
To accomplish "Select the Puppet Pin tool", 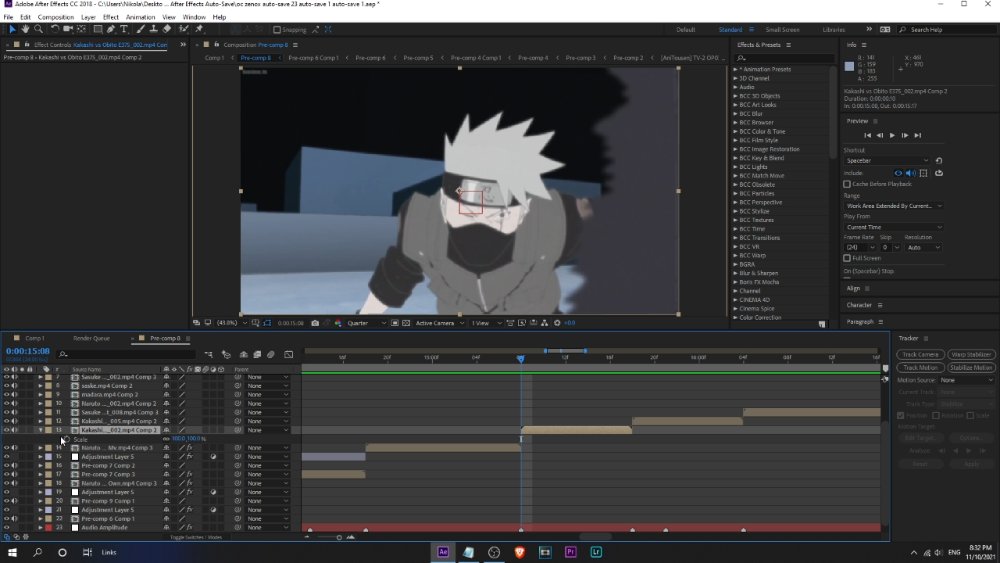I will [199, 29].
